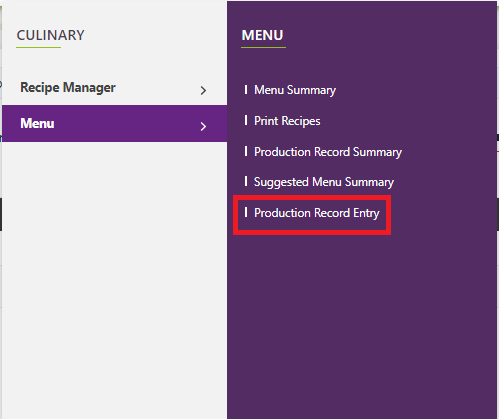Choose Production Record Entry
Image resolution: width=499 pixels, height=419 pixels.
(x=317, y=213)
